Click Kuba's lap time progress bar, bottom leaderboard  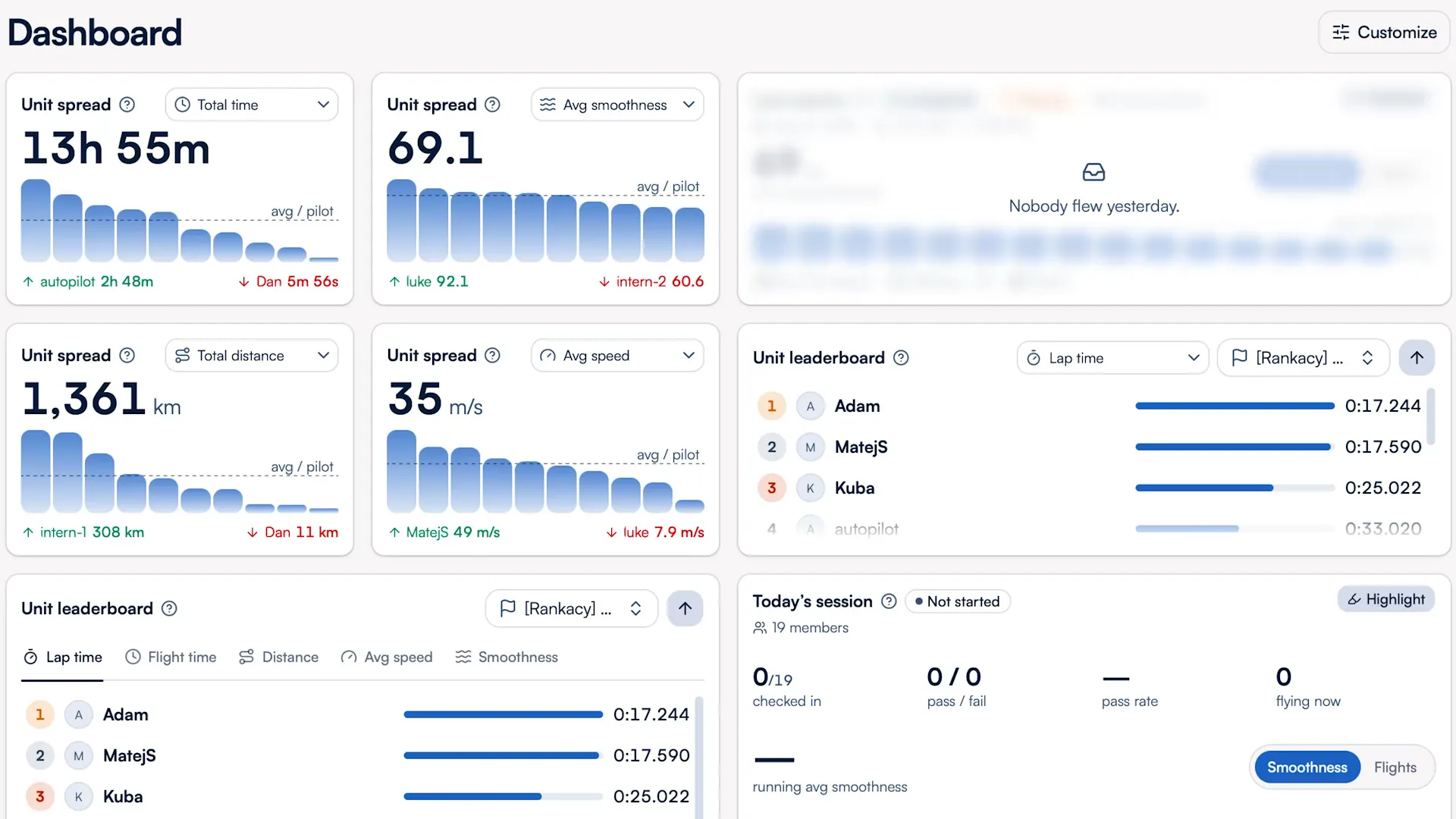pyautogui.click(x=503, y=797)
